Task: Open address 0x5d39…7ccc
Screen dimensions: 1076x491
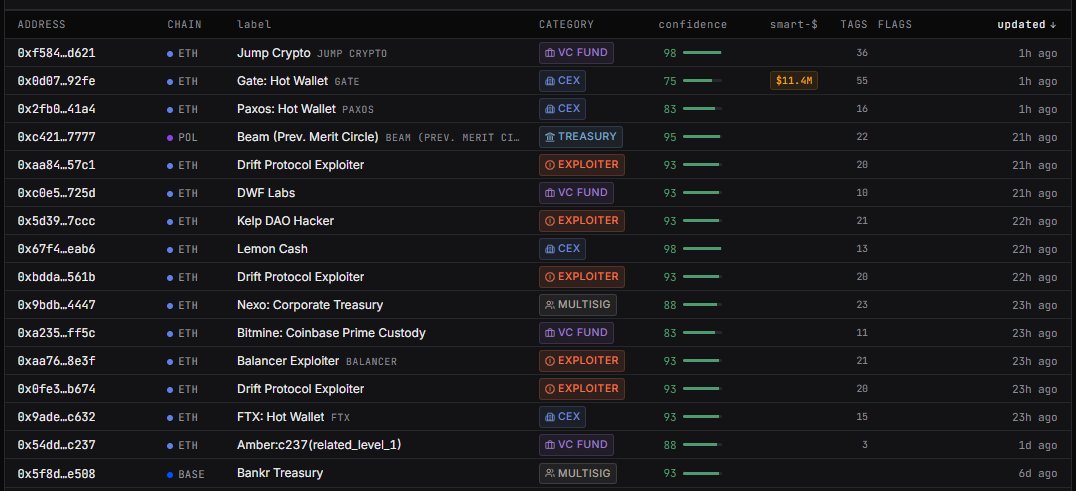Action: coord(56,221)
